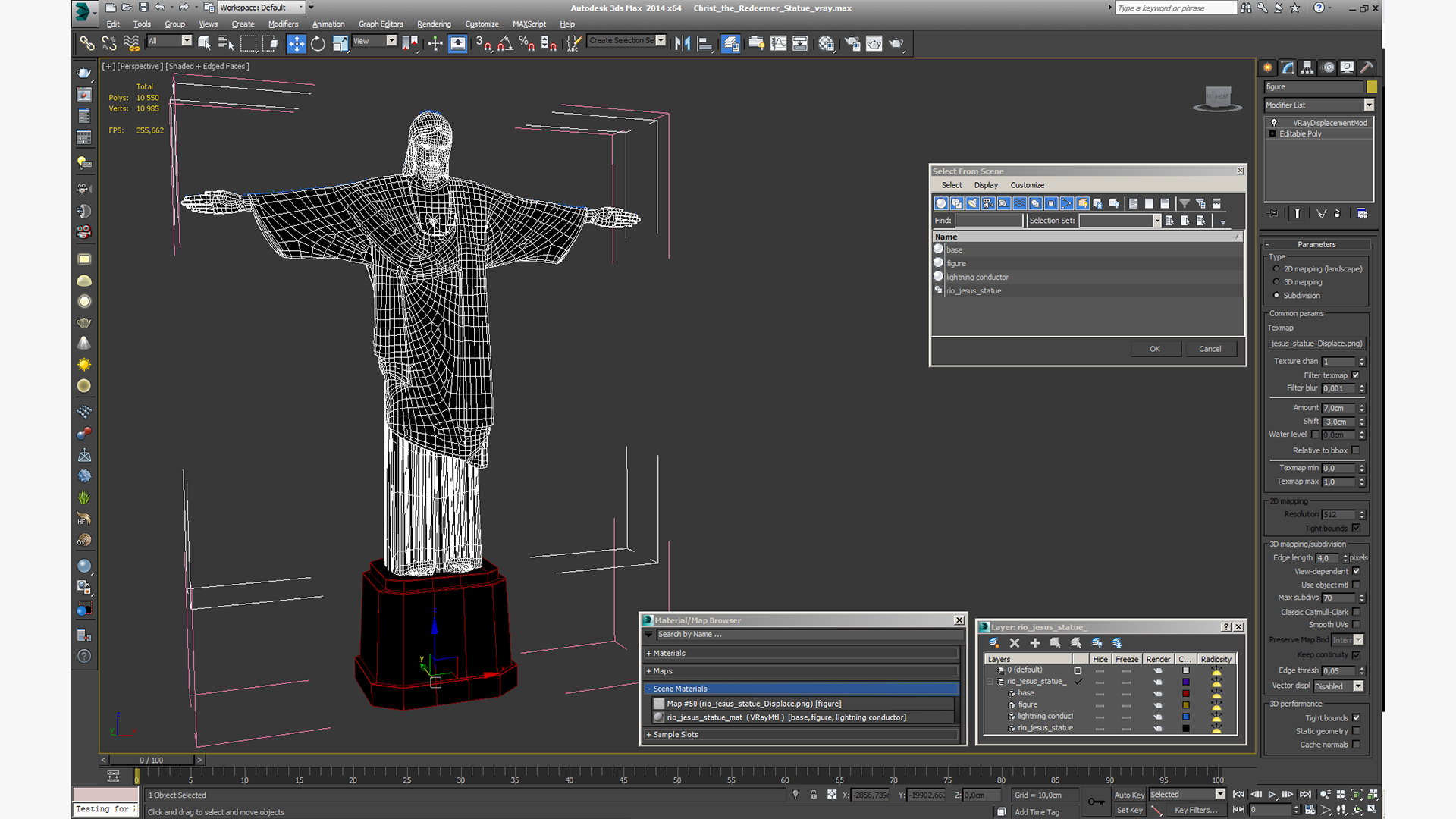Open Display menu in Select From Scene
This screenshot has height=819, width=1456.
pos(986,185)
